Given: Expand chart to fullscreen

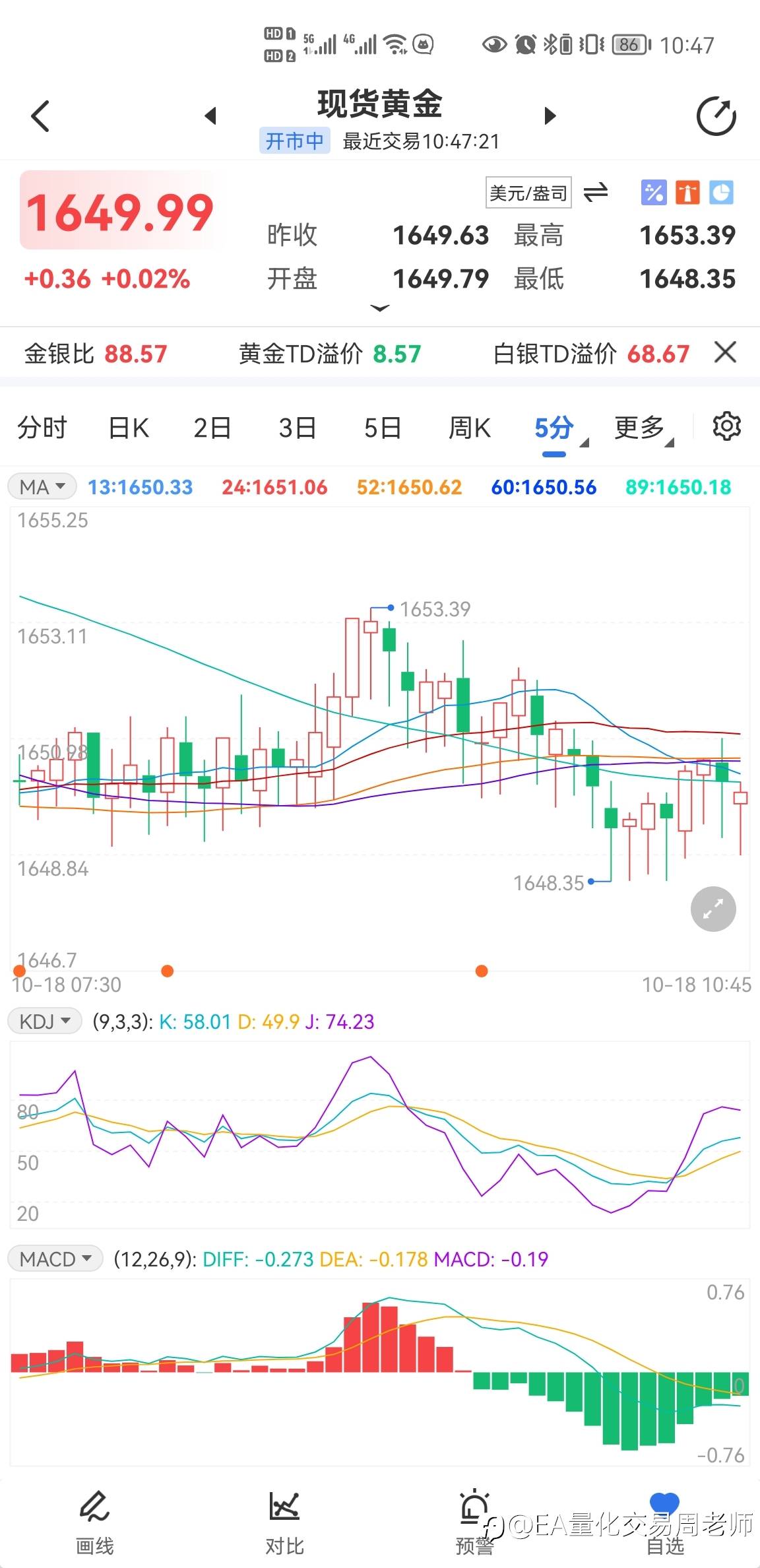Looking at the screenshot, I should (x=713, y=909).
